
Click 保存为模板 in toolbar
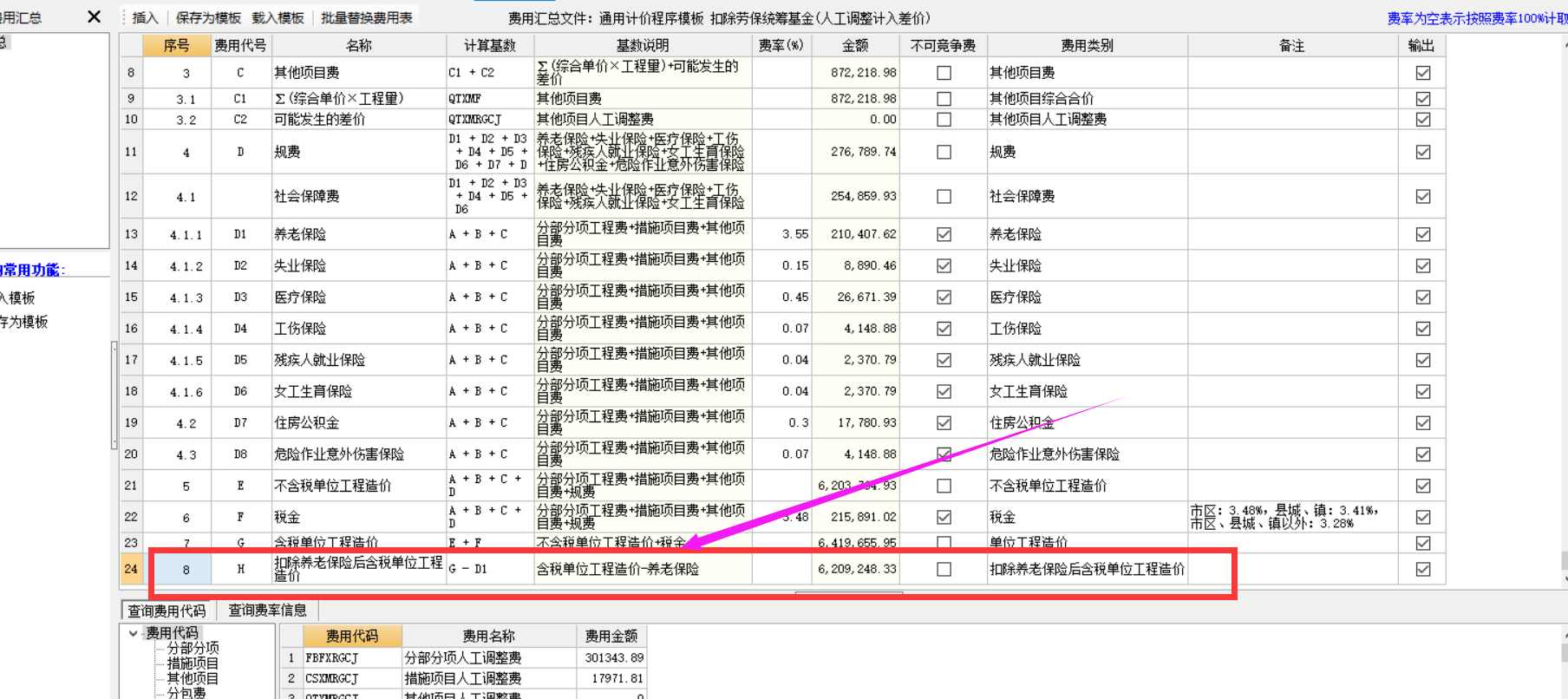pyautogui.click(x=208, y=17)
